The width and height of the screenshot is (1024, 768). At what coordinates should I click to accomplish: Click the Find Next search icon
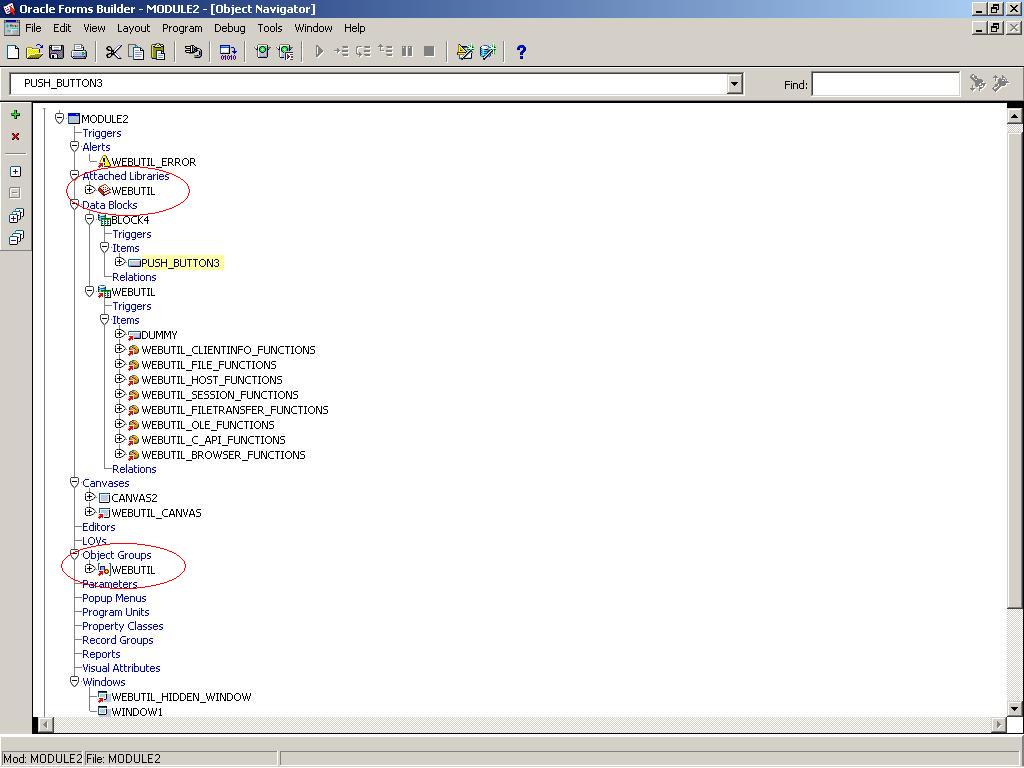[x=978, y=83]
